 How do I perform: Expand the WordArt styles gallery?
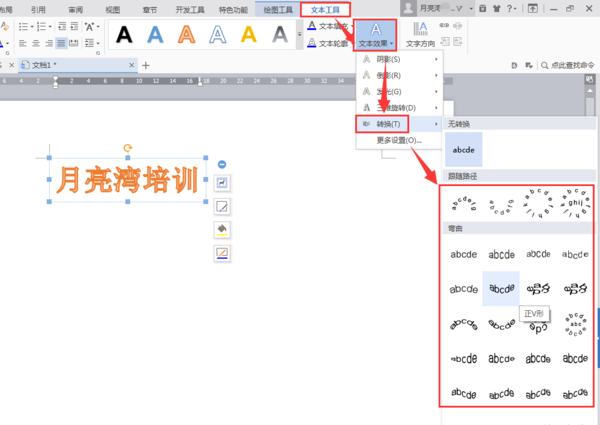[300, 34]
